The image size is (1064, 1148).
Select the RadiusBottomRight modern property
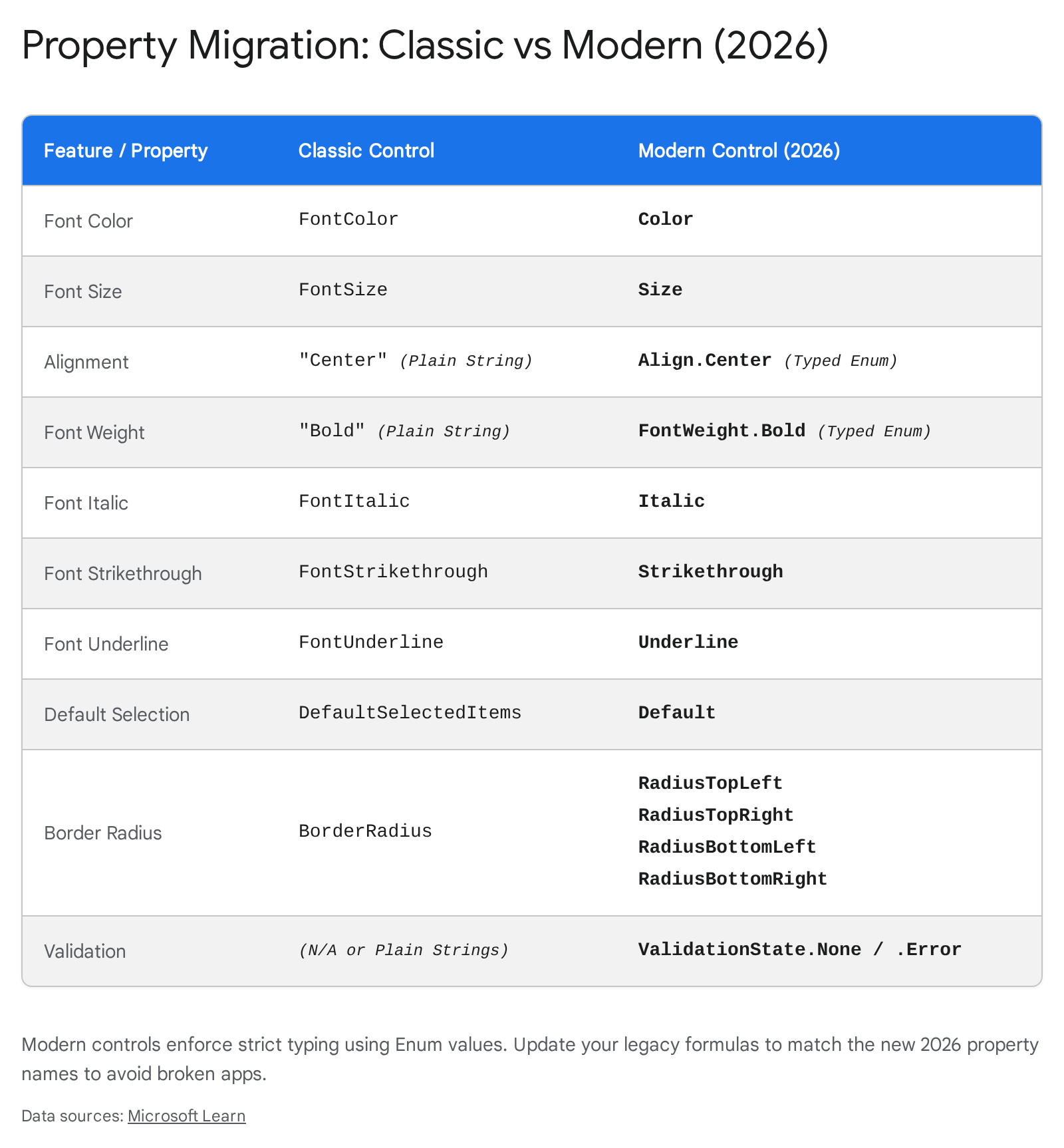pyautogui.click(x=732, y=879)
